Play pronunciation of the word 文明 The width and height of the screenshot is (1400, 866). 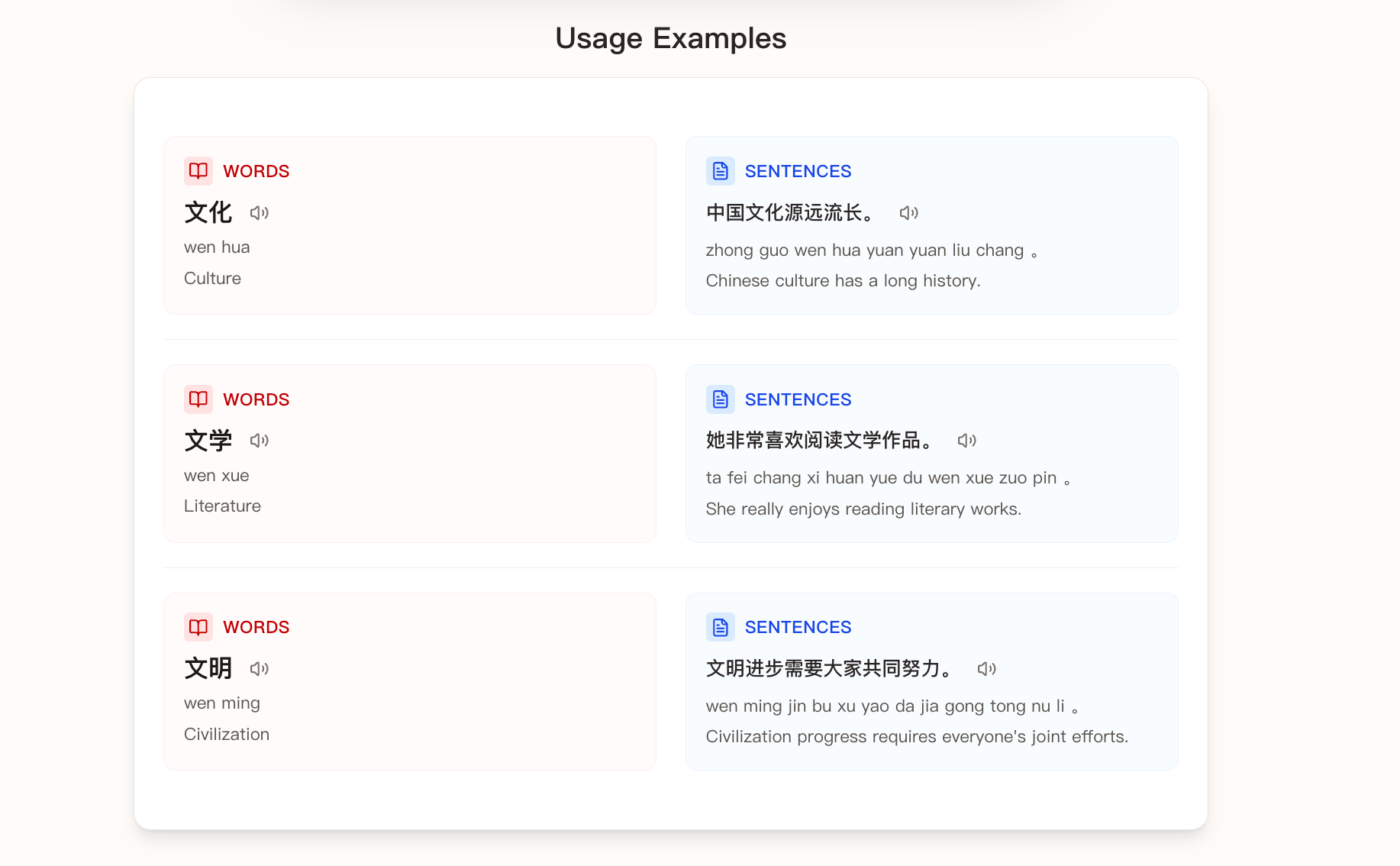(259, 668)
